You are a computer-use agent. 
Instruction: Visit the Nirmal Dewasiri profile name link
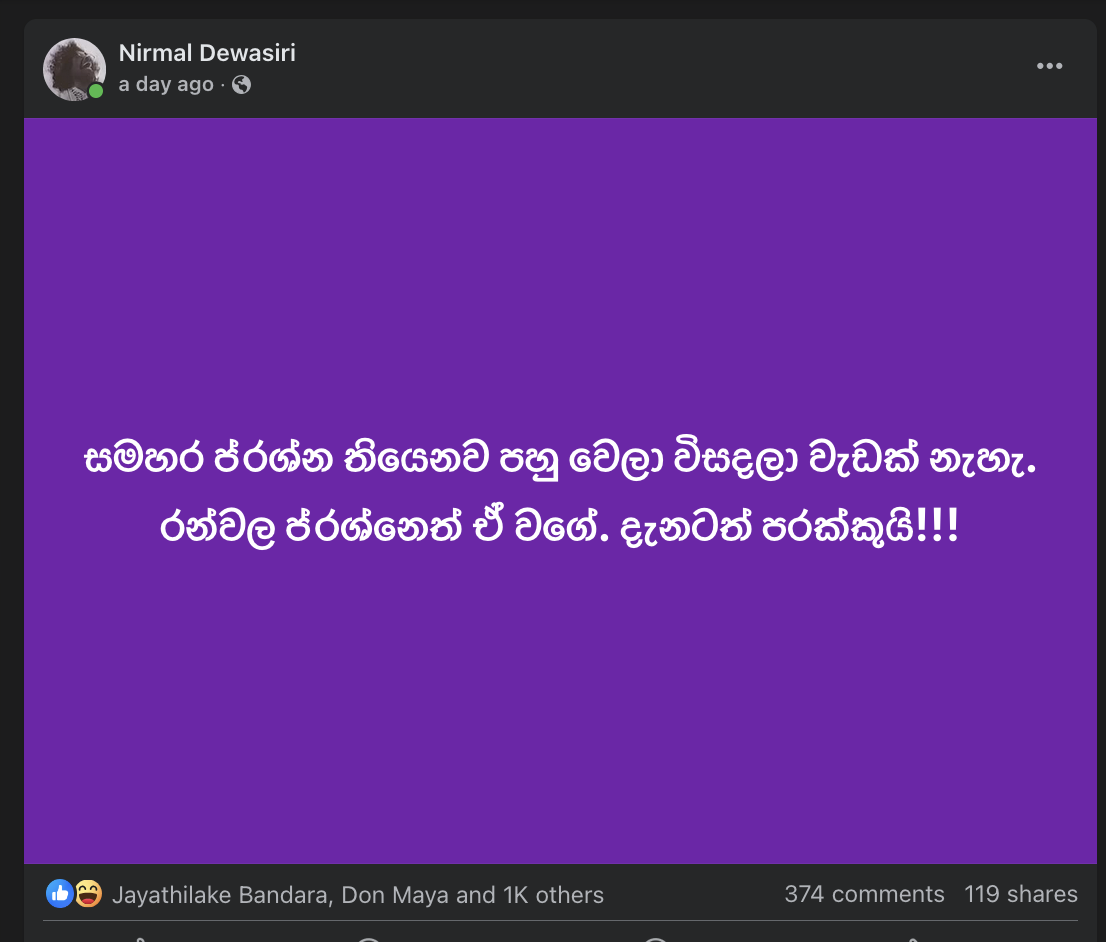[x=207, y=53]
